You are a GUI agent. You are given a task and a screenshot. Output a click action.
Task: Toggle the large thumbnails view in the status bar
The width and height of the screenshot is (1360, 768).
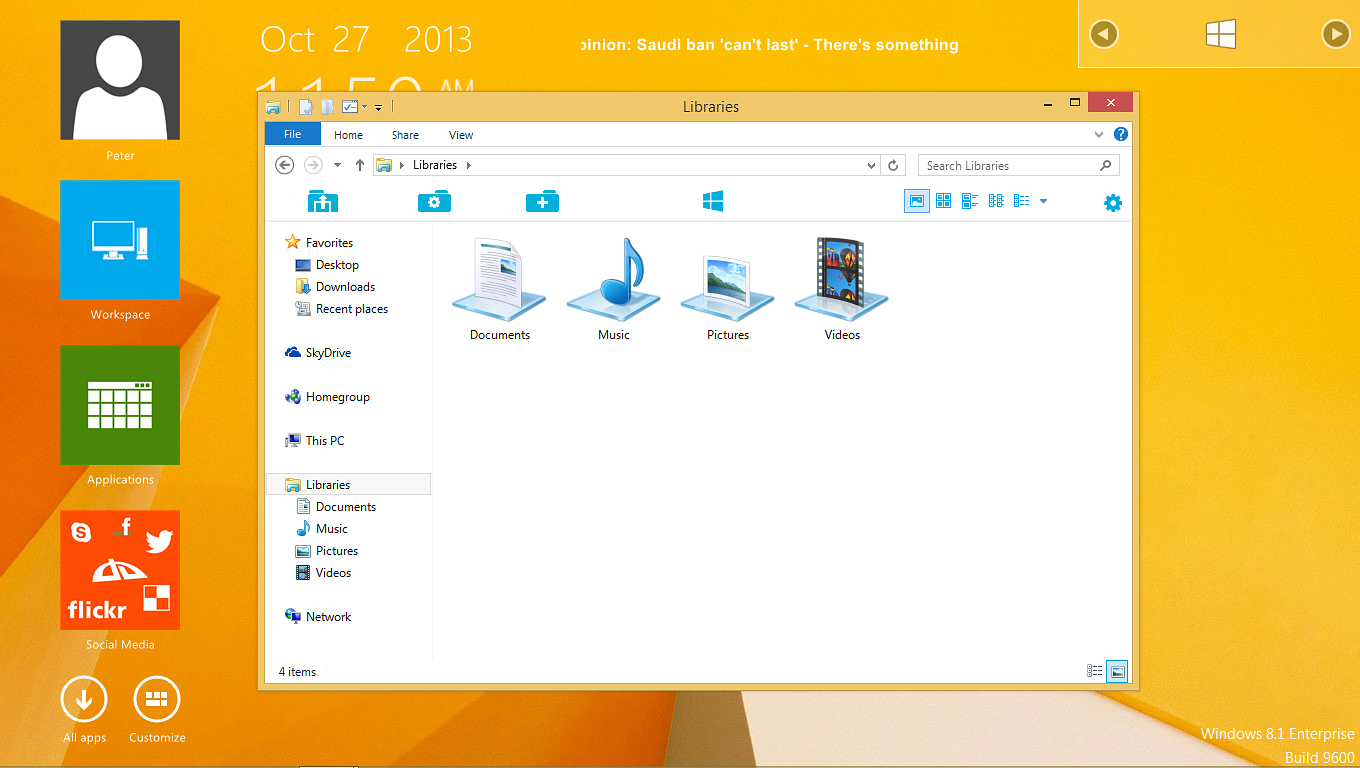coord(1116,671)
